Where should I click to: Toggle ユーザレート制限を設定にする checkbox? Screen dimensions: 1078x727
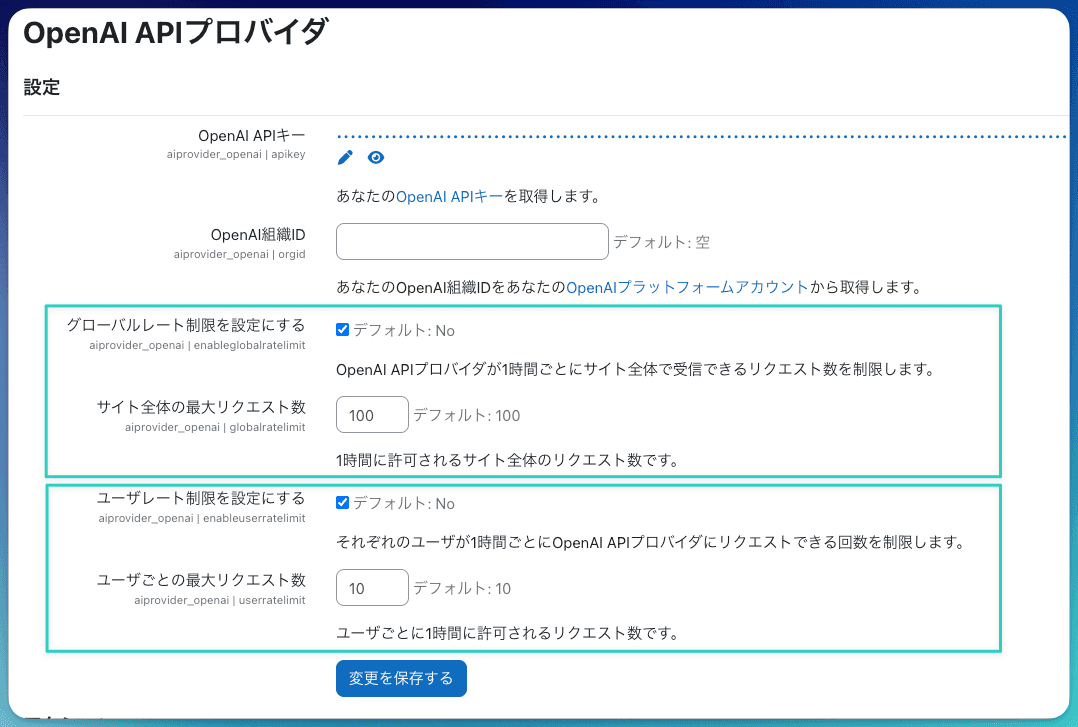click(x=342, y=503)
